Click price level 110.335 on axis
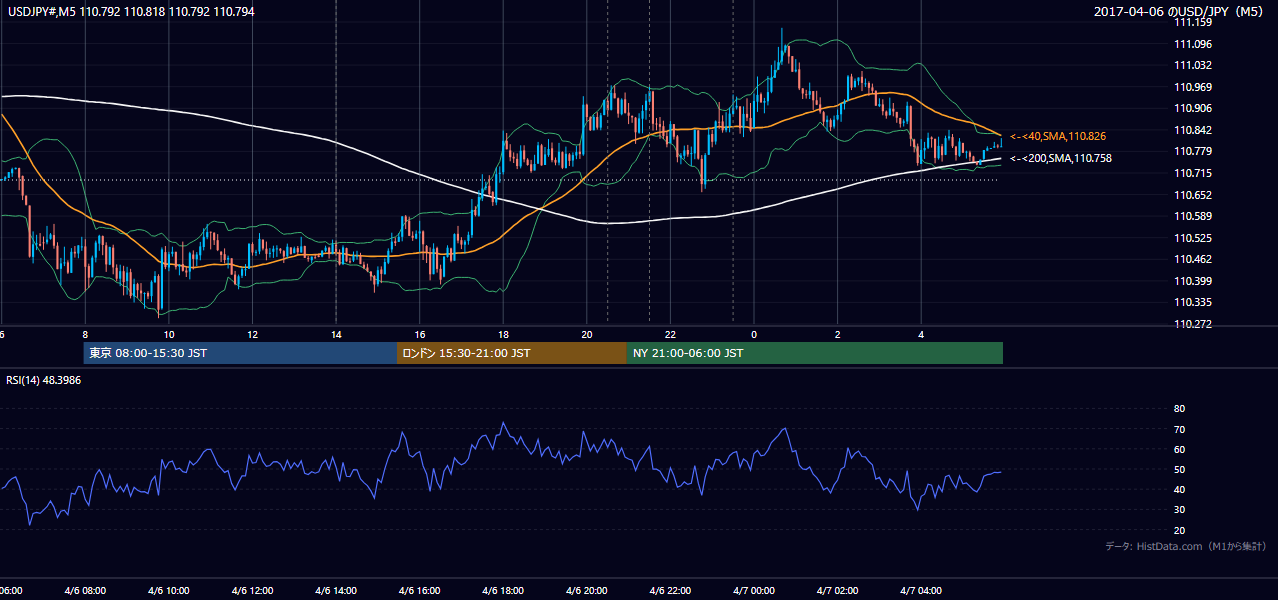This screenshot has height=600, width=1278. 1193,302
